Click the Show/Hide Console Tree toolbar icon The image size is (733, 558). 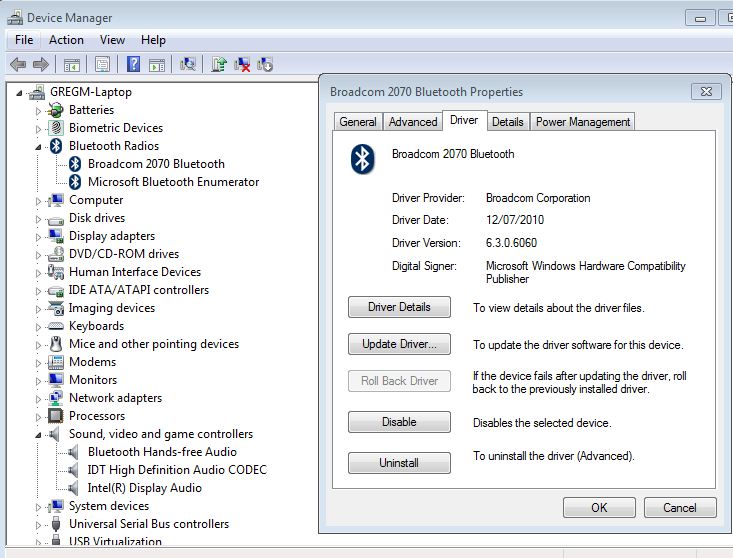[x=72, y=64]
